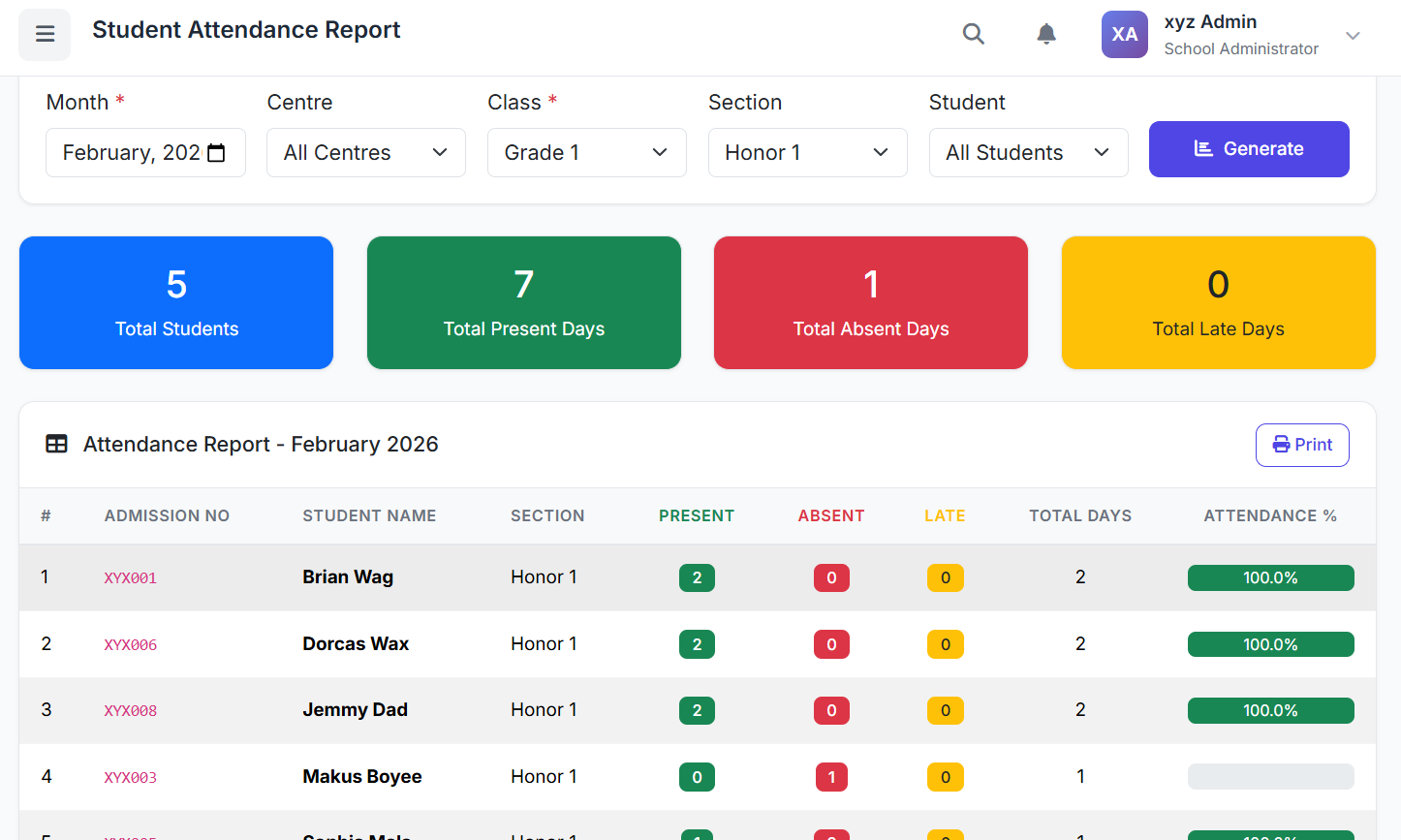This screenshot has width=1401, height=840.
Task: Click Makus Boyee's red absent badge
Action: [x=831, y=777]
